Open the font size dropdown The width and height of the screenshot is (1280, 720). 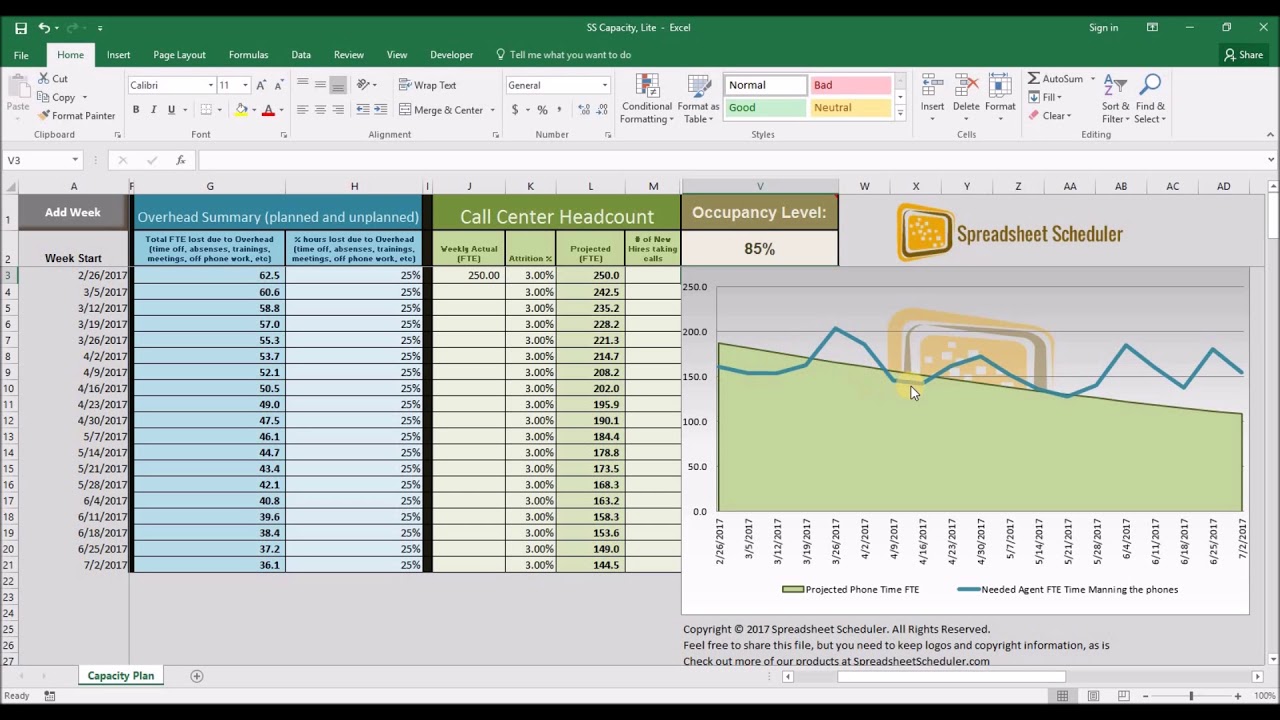[245, 85]
